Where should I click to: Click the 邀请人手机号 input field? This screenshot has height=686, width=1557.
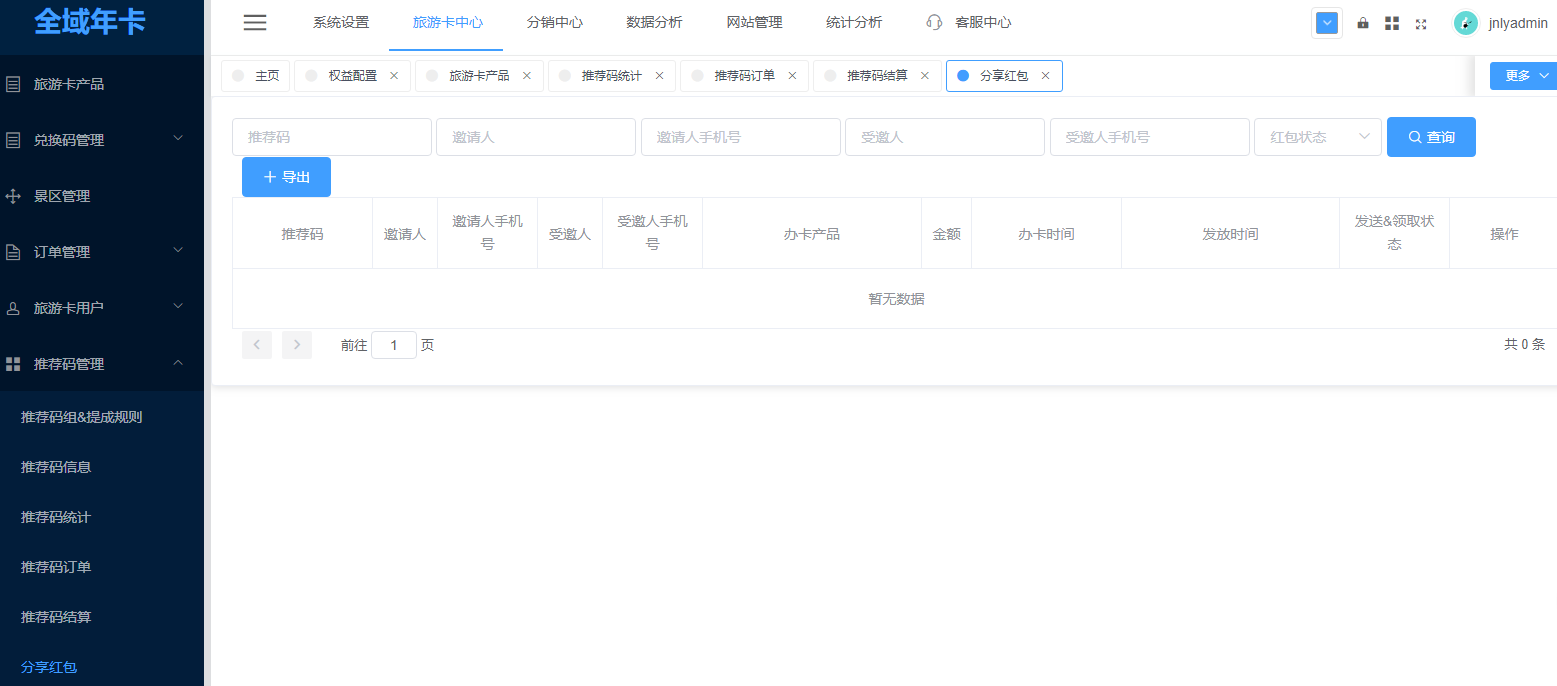pos(740,137)
